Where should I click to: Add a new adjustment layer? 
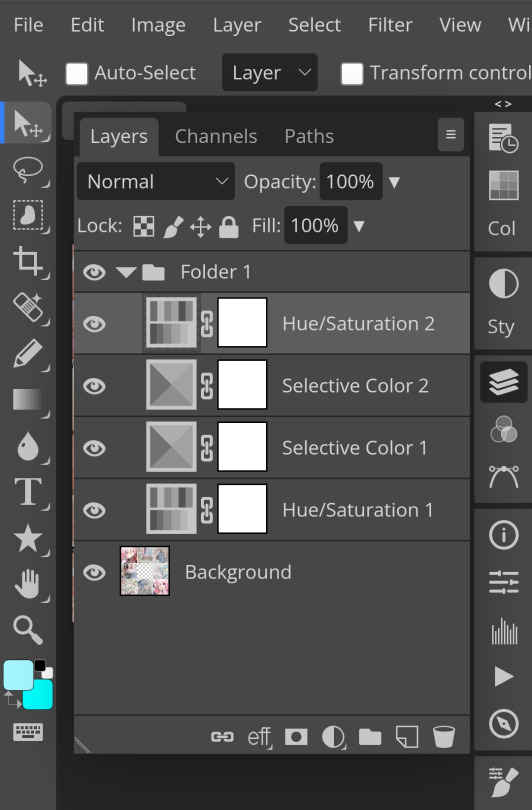click(x=333, y=737)
